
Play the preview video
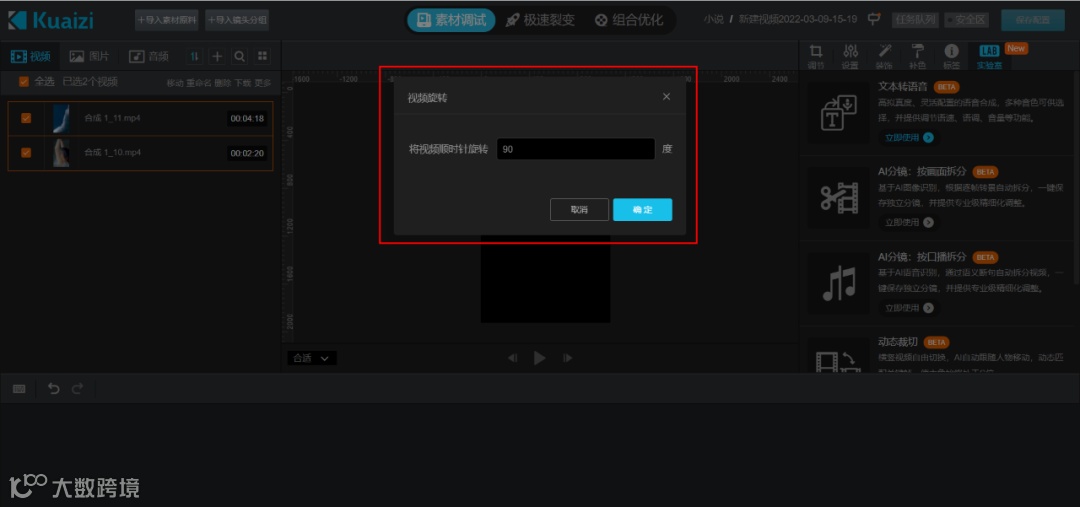(x=539, y=358)
